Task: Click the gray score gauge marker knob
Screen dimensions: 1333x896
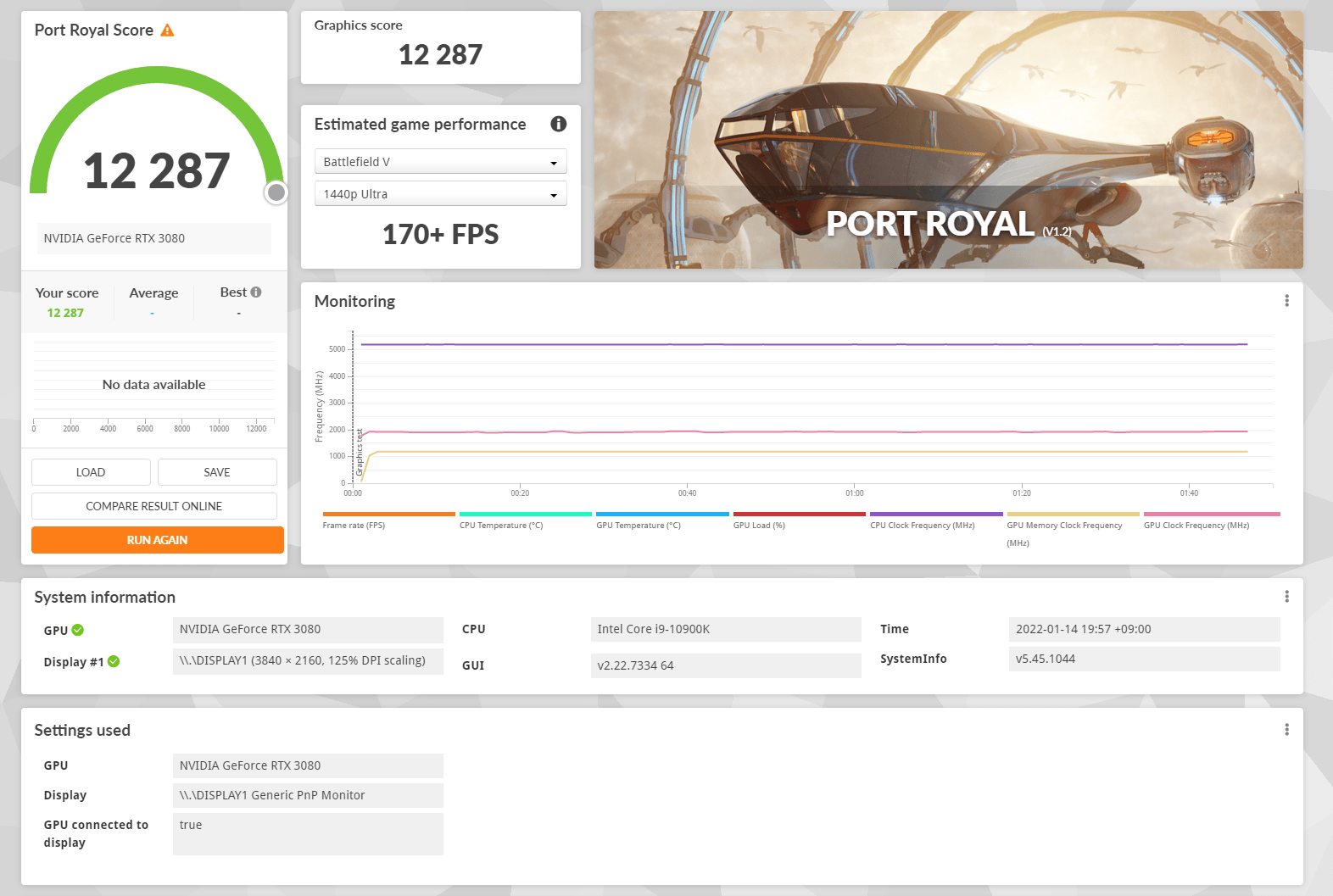Action: click(276, 192)
